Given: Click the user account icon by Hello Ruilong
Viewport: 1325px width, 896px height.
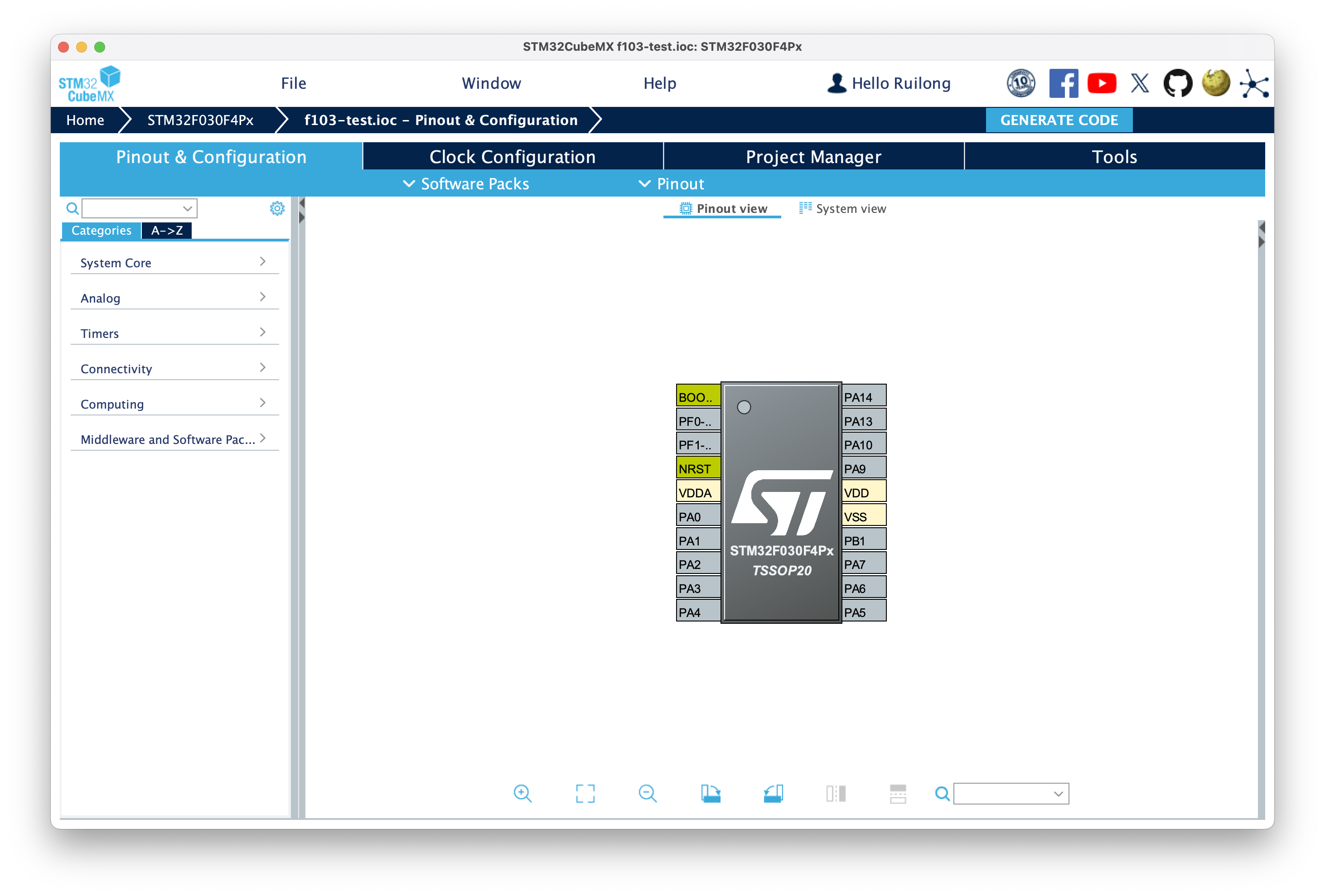Looking at the screenshot, I should coord(837,83).
